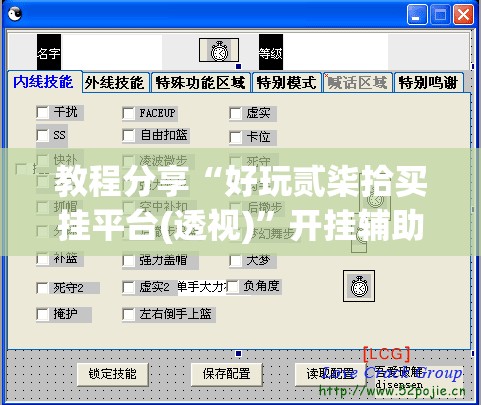Screen dimensions: 481x405
Task: Enable the 强力盖帽 checkbox
Action: [129, 260]
